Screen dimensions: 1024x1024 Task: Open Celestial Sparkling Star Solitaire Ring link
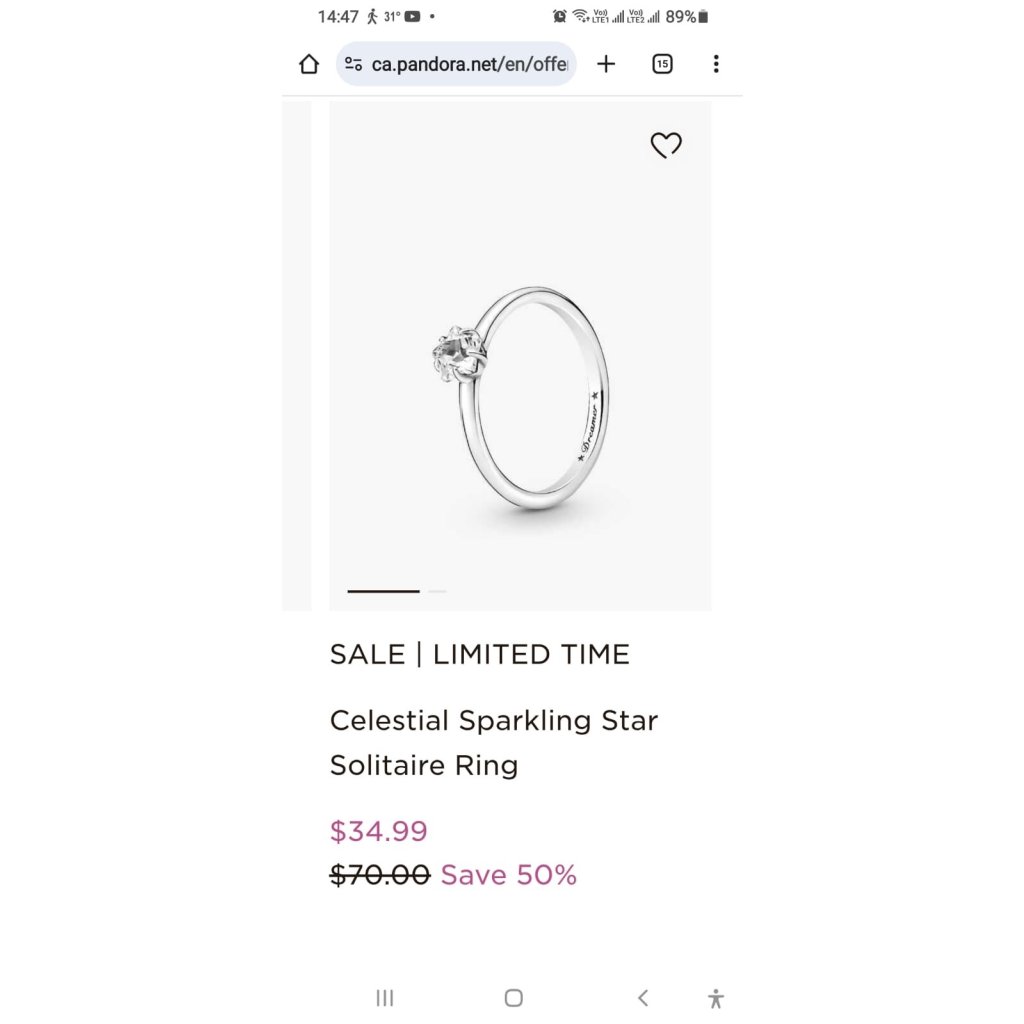[494, 743]
